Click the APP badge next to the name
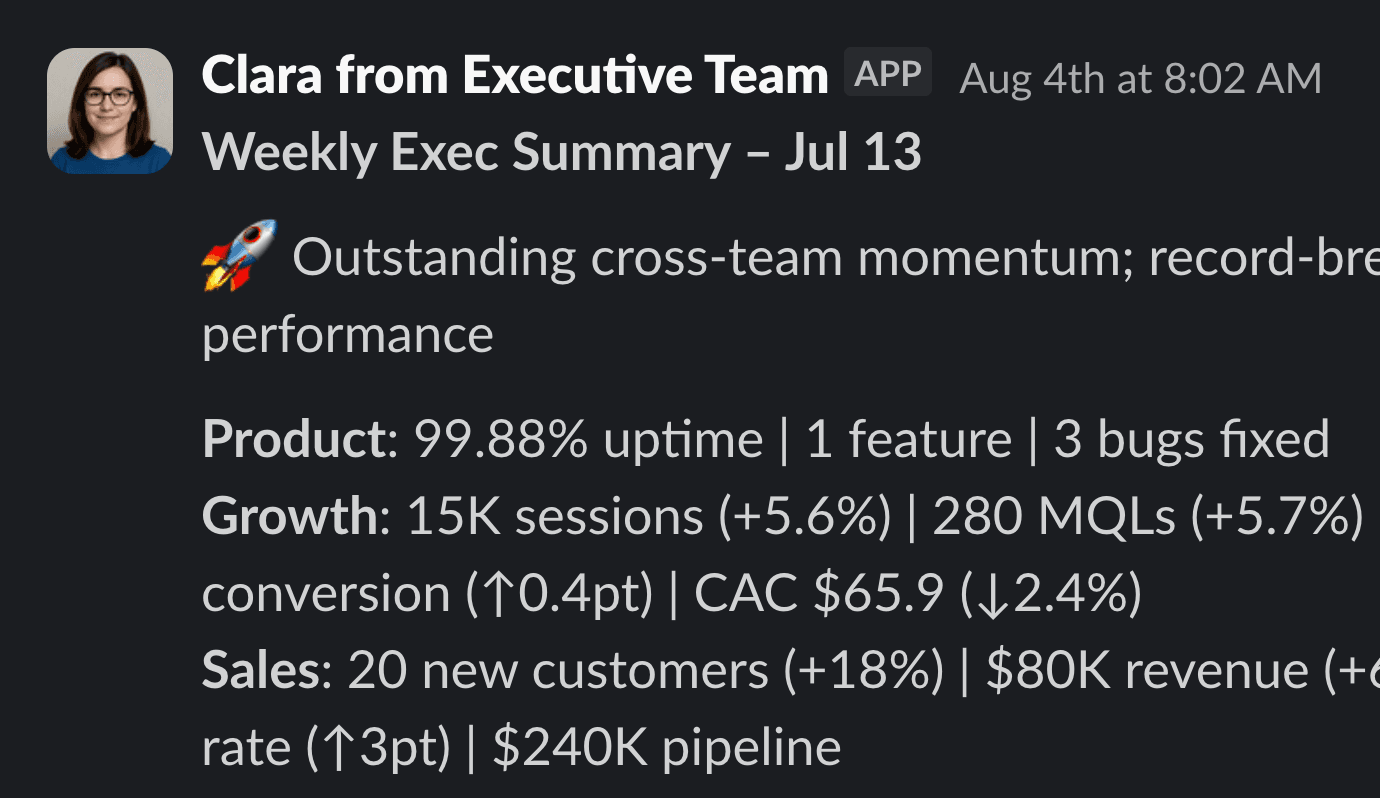1380x798 pixels. point(886,71)
